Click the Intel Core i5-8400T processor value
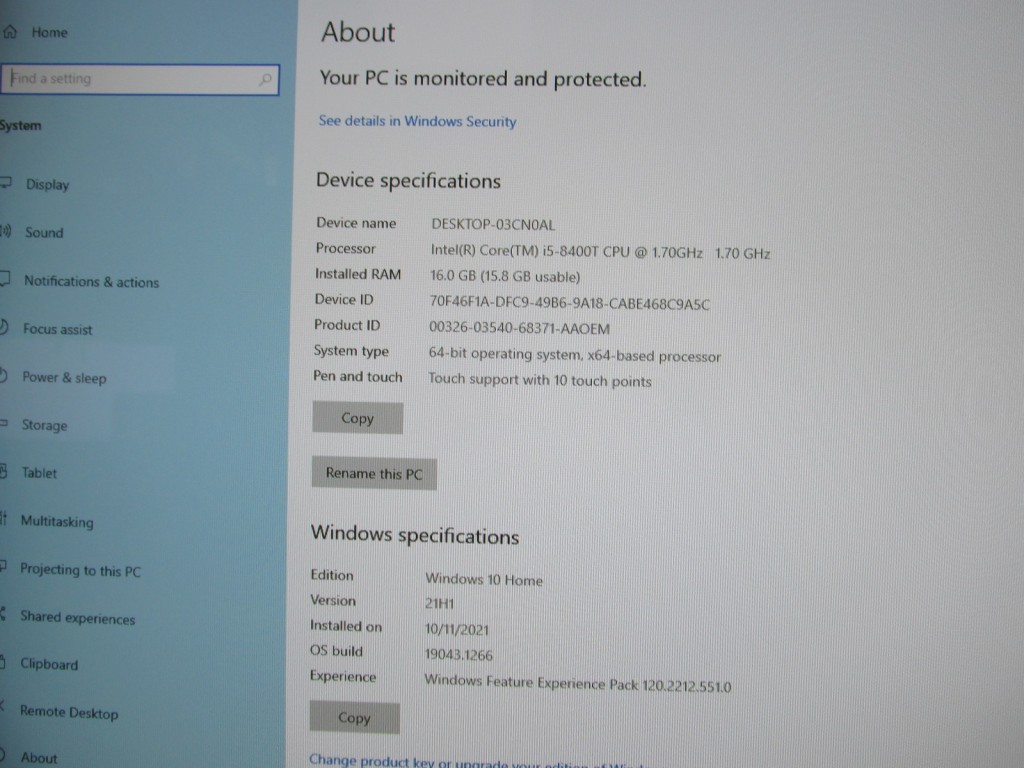The image size is (1024, 768). point(600,252)
